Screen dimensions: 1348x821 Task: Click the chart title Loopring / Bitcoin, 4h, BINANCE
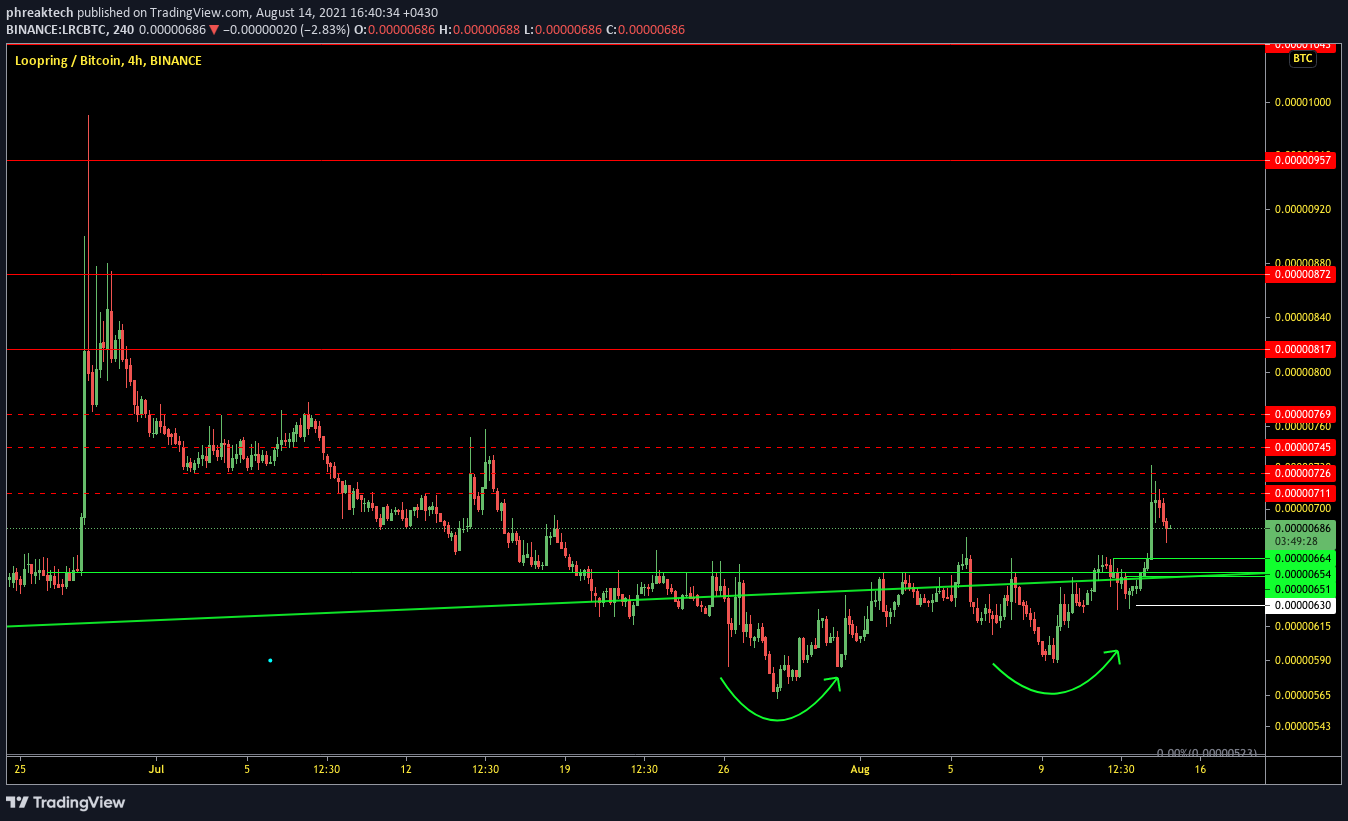tap(108, 61)
